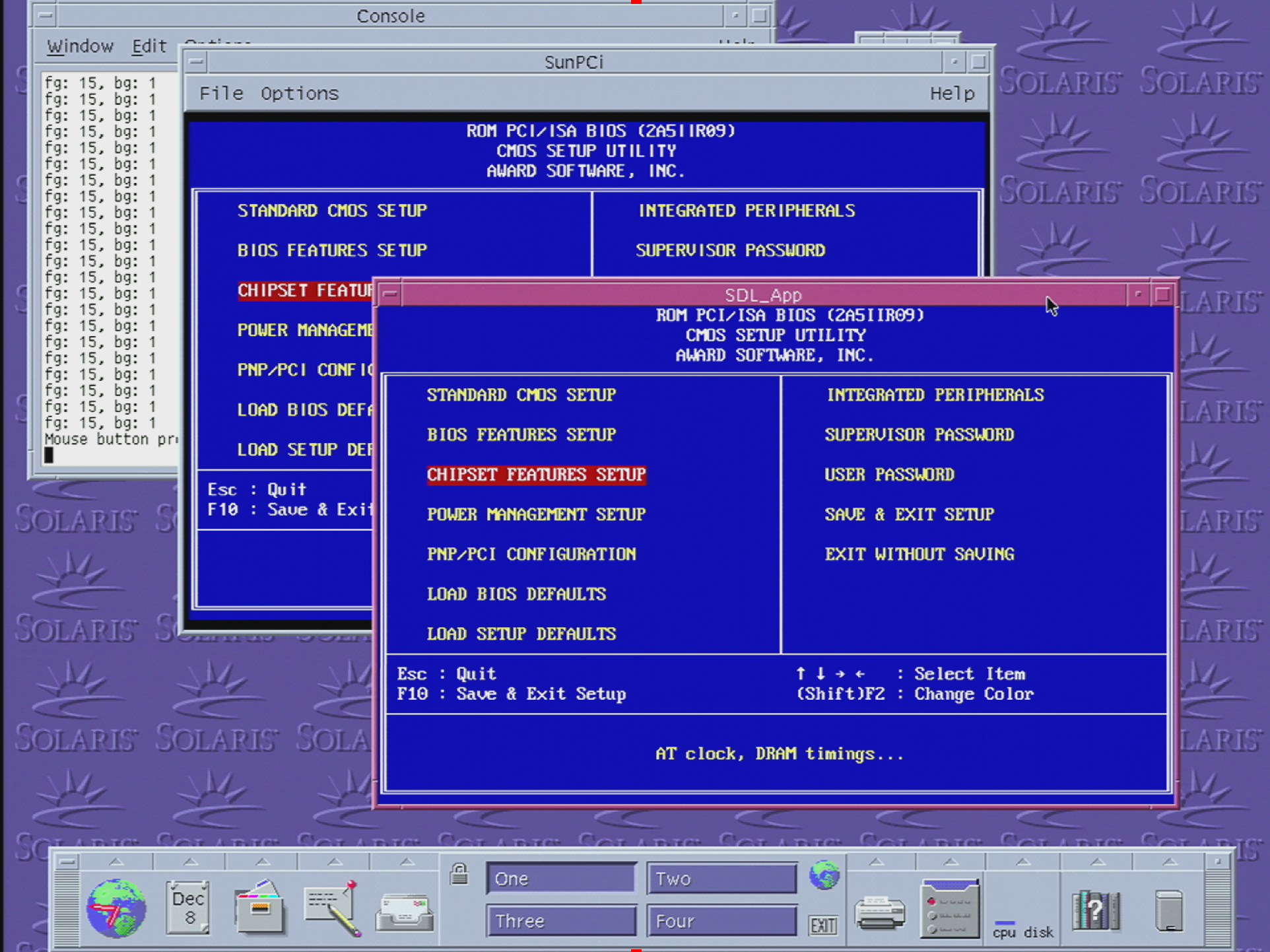Image resolution: width=1270 pixels, height=952 pixels.
Task: Switch to workspace Two
Action: [x=721, y=879]
